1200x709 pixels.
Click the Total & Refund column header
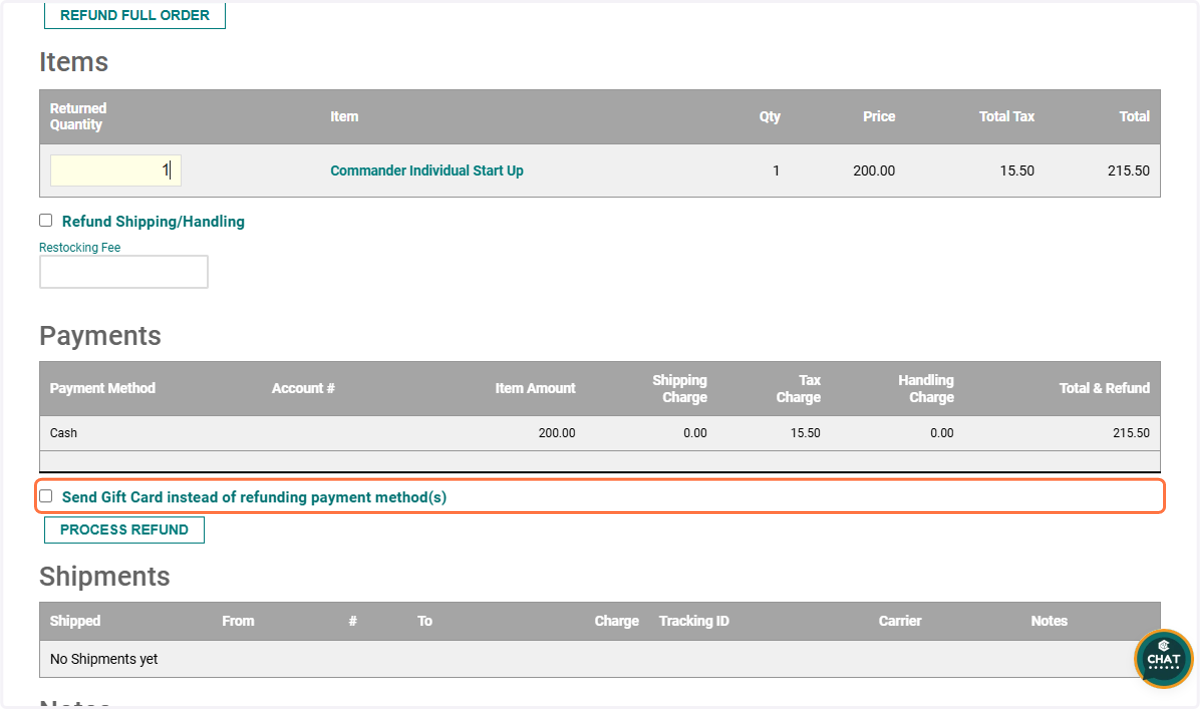tap(1105, 388)
